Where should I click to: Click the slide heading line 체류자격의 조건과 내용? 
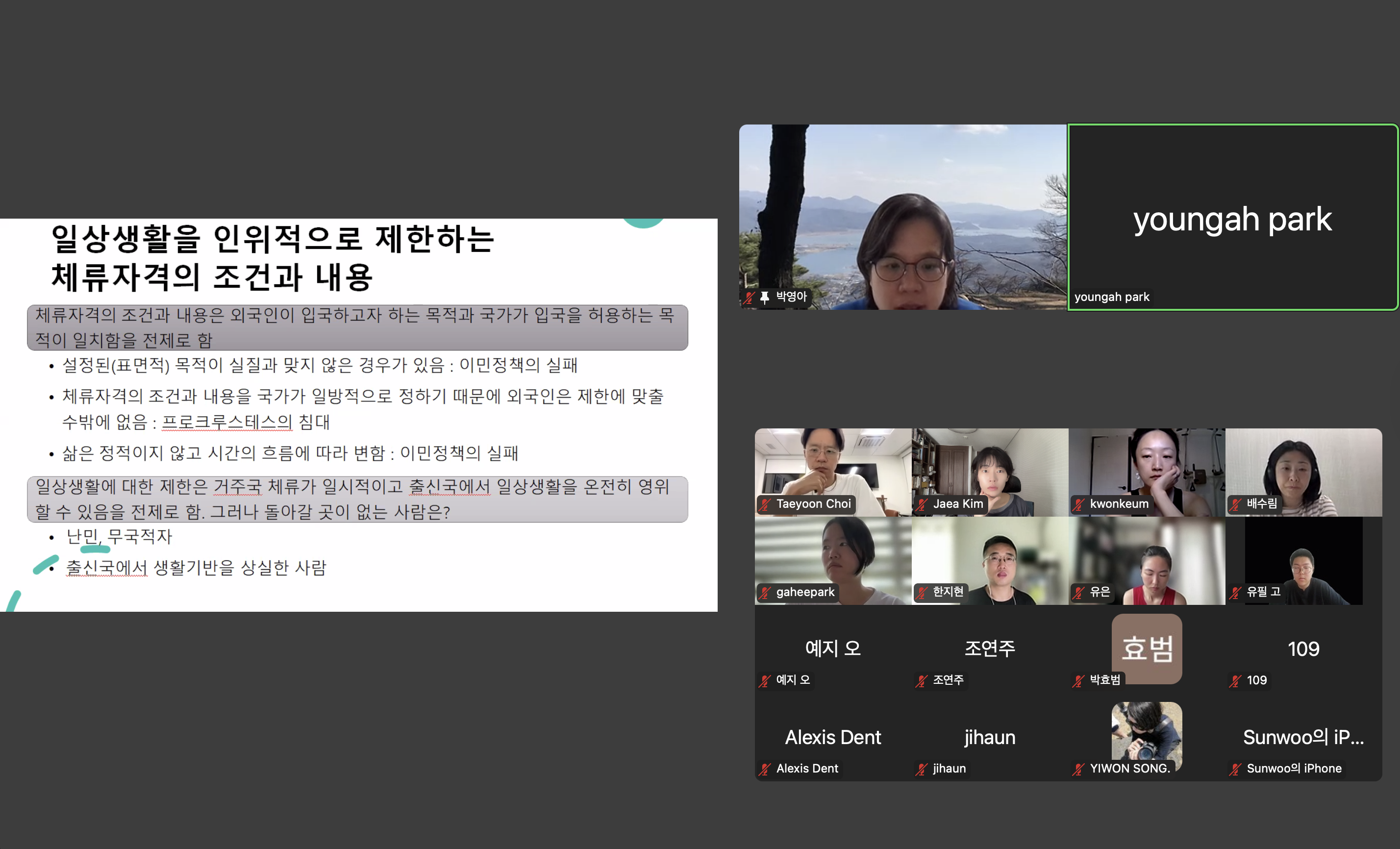[212, 278]
